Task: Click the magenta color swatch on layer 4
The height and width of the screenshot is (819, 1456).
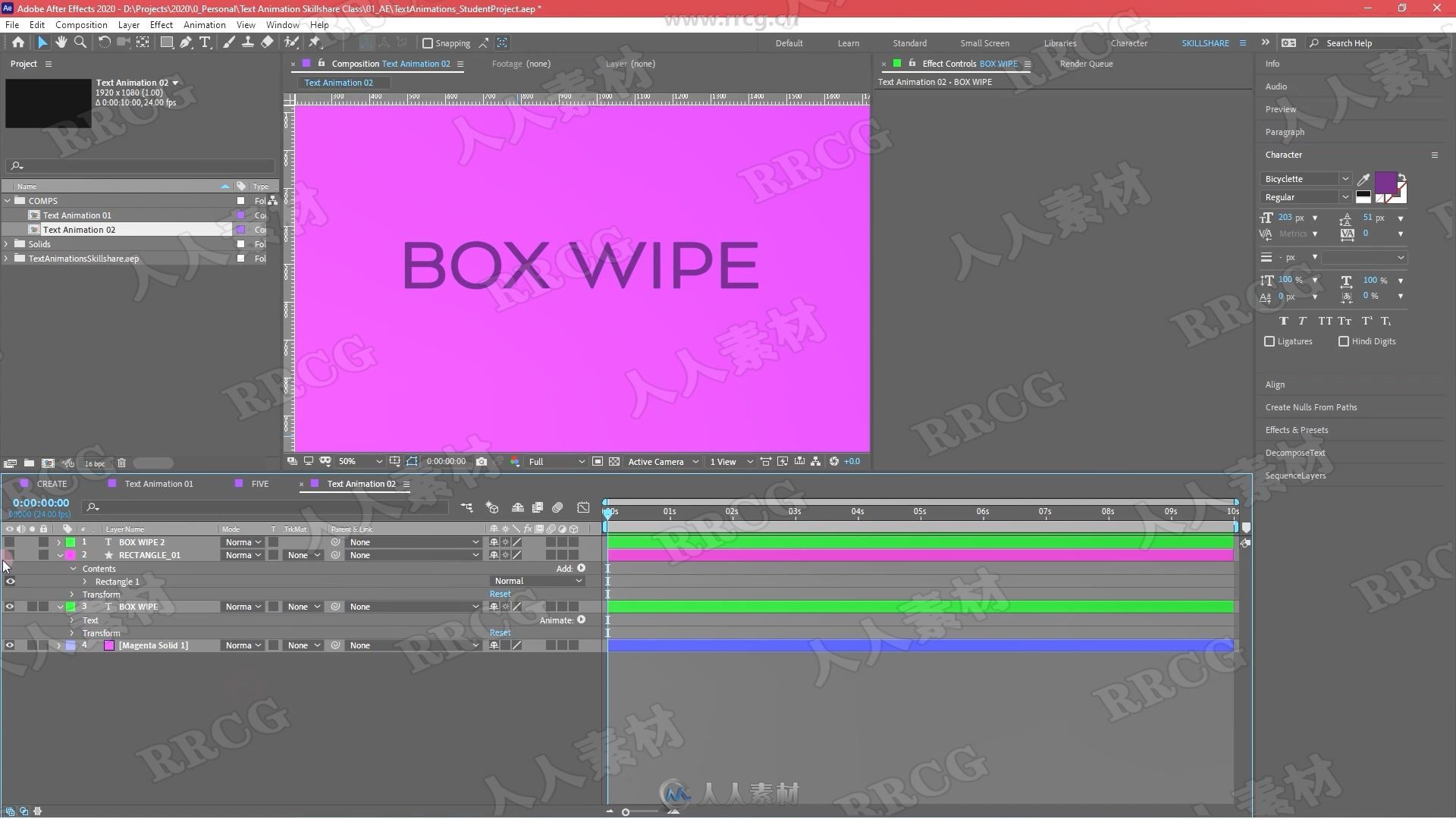Action: tap(110, 644)
